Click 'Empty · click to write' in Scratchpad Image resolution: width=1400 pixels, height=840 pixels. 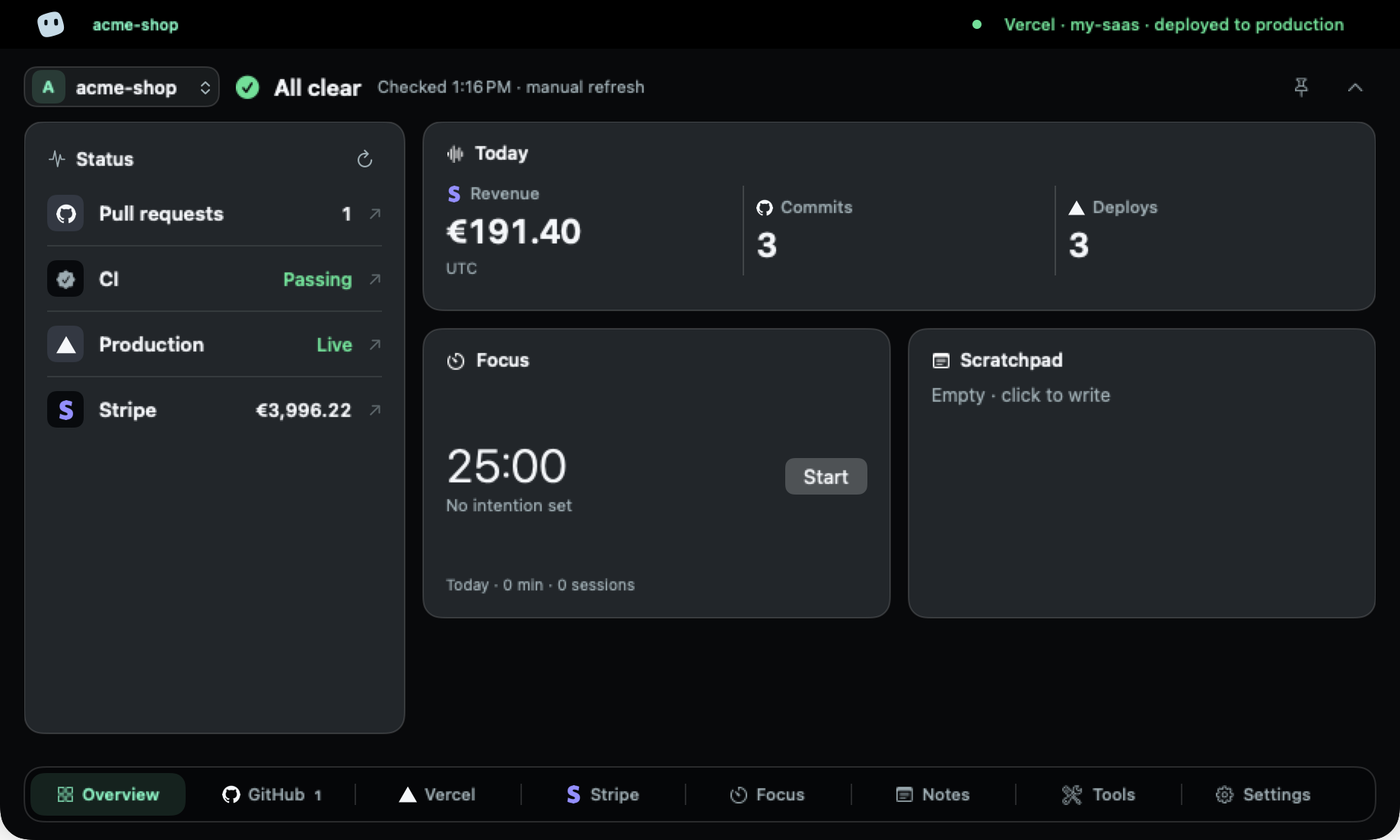[1020, 395]
